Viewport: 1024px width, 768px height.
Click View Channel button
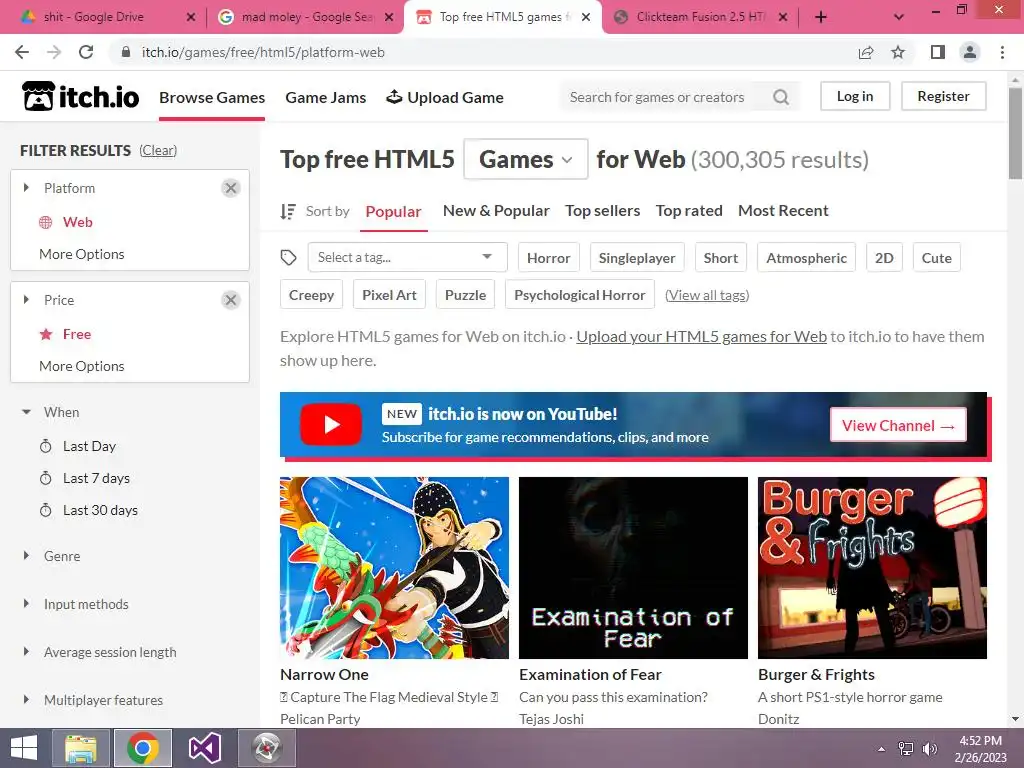click(x=898, y=425)
